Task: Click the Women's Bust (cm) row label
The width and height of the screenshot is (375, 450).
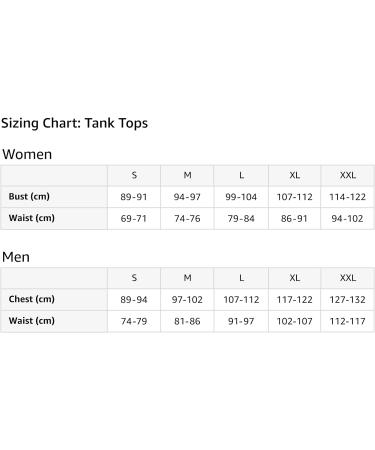Action: pyautogui.click(x=29, y=196)
